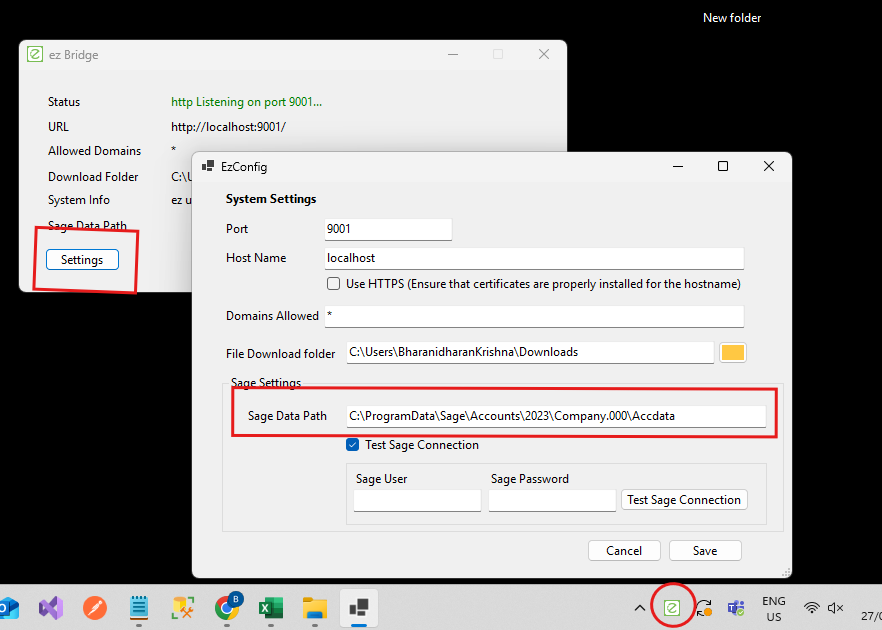Click the Test Sage Connection button
882x630 pixels.
click(x=684, y=500)
